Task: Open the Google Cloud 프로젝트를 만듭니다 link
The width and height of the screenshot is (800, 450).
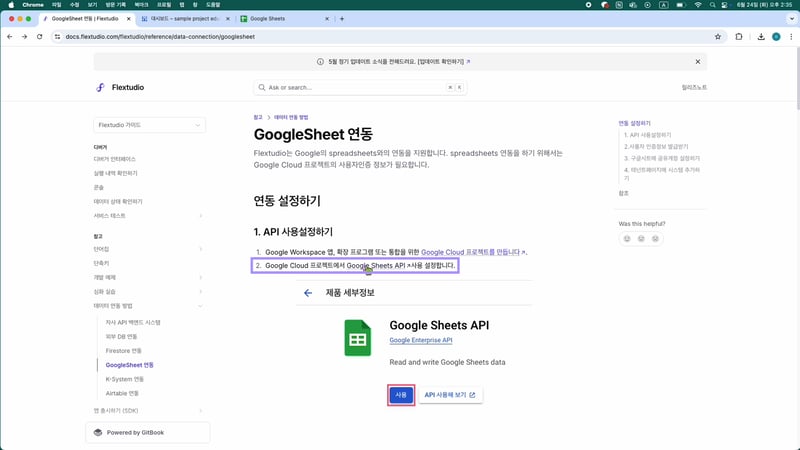Action: pos(472,252)
